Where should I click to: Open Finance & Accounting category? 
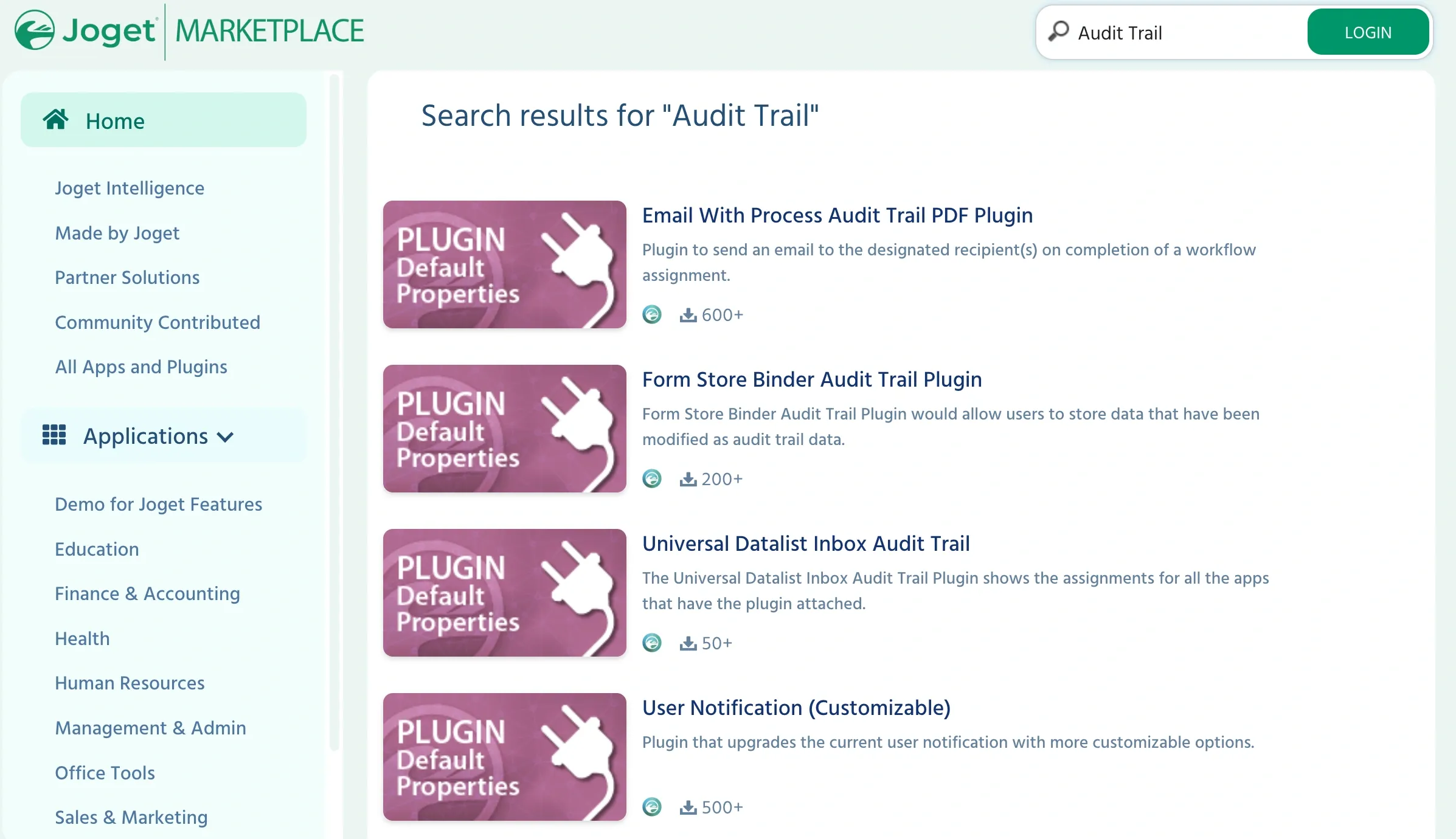[147, 593]
